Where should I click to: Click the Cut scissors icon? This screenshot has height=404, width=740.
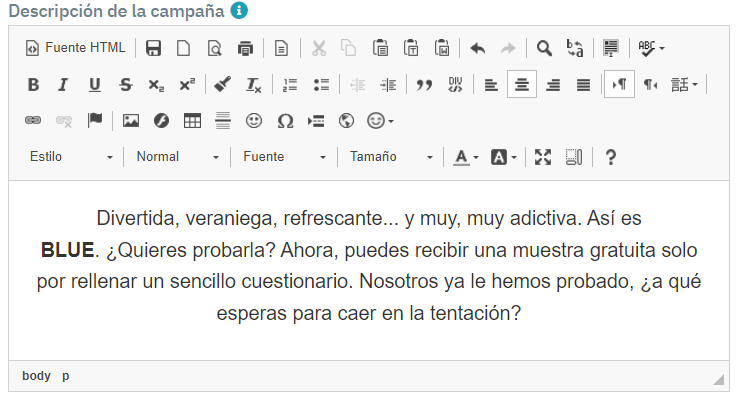pyautogui.click(x=319, y=48)
